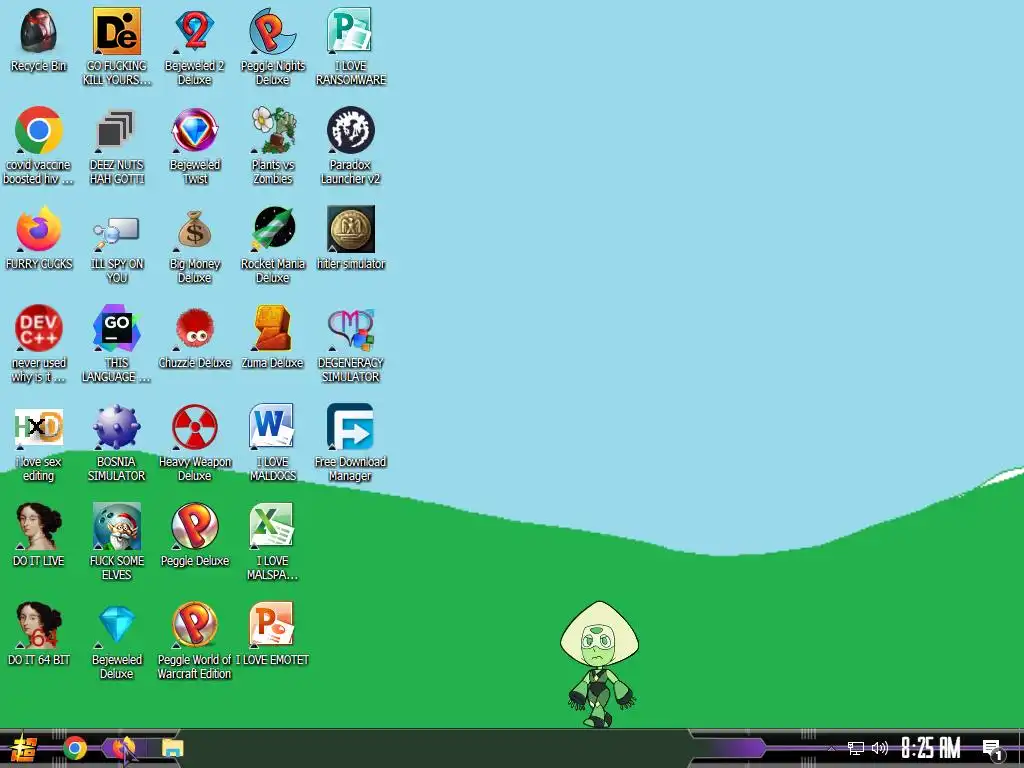Select the Zuma Deluxe icon

click(x=272, y=328)
